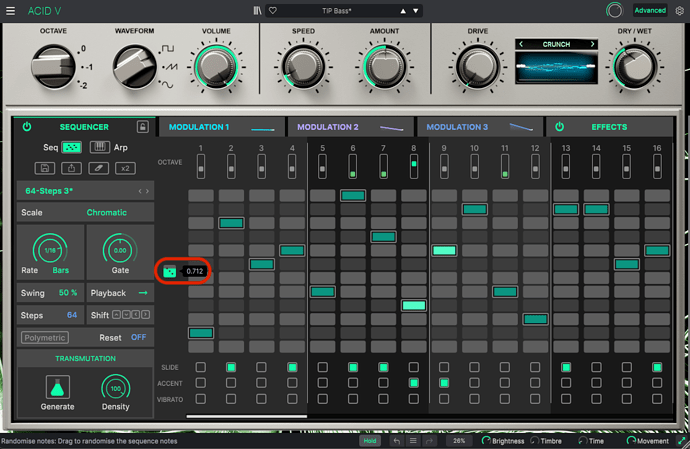Select previous preset with up arrow
690x449 pixels.
403,11
